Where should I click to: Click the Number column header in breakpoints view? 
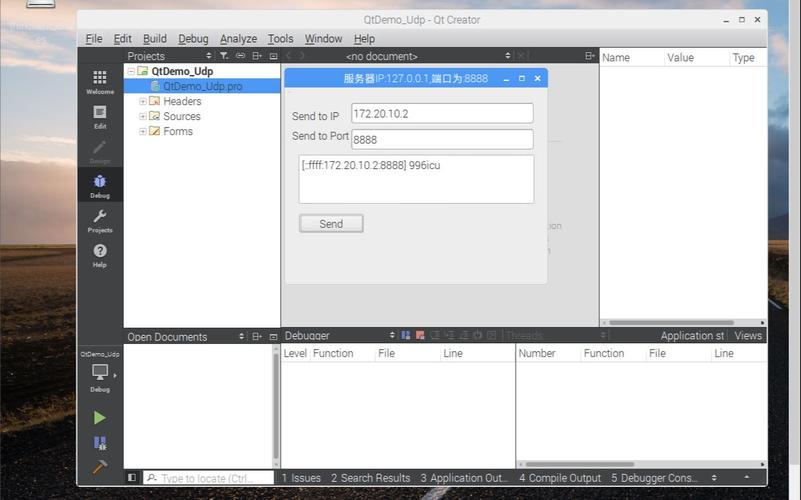click(x=549, y=353)
